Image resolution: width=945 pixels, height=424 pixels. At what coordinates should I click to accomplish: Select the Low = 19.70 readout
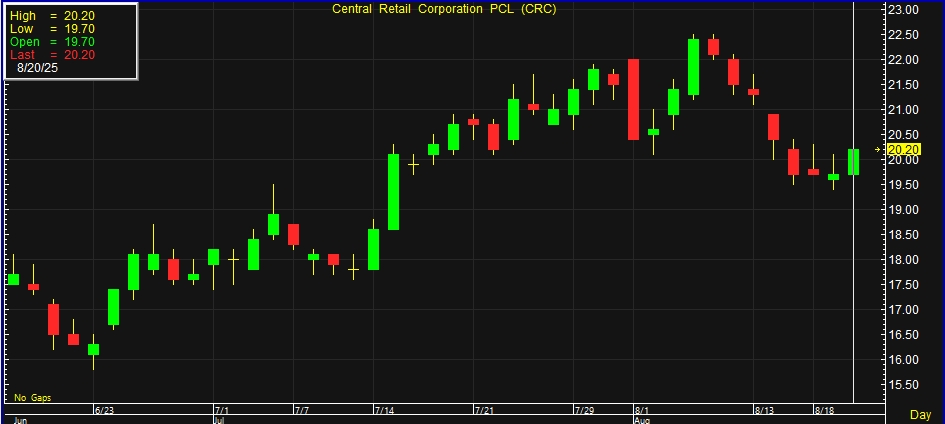click(52, 29)
